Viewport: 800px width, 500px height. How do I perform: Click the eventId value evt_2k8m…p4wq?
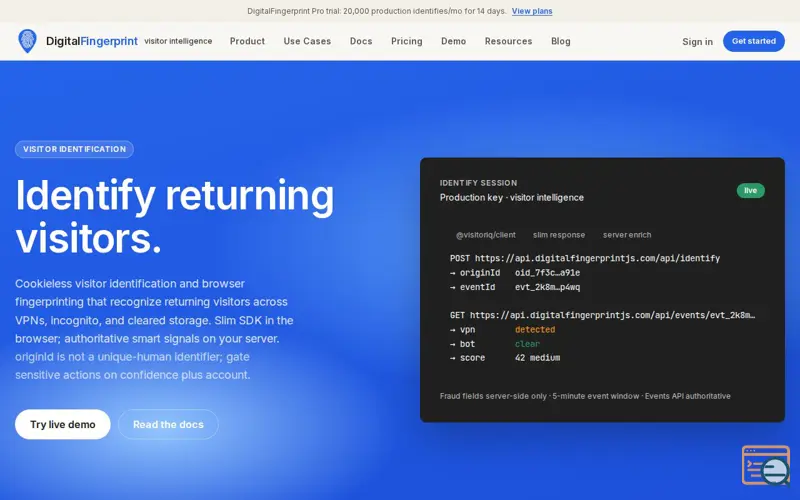coord(547,287)
